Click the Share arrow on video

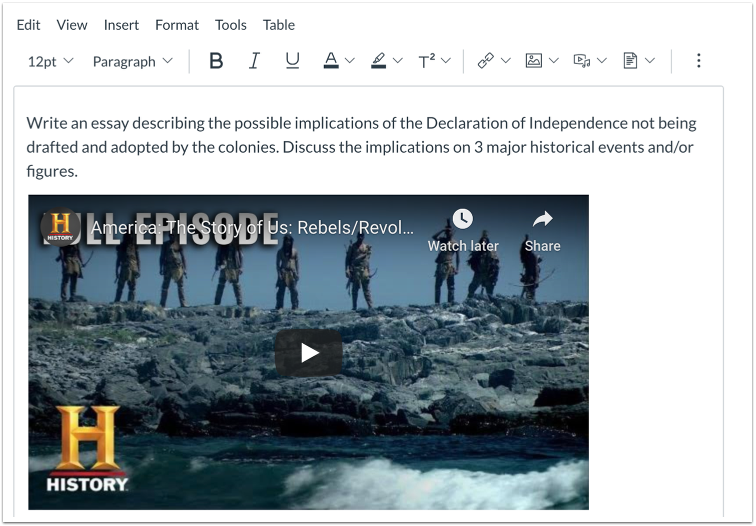(542, 219)
